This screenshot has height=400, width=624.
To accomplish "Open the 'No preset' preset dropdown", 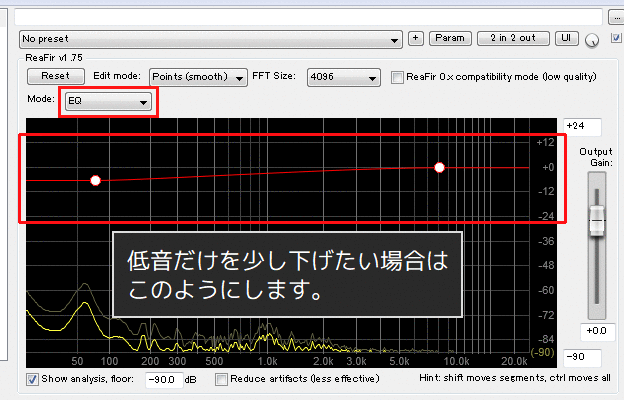I will pos(210,38).
